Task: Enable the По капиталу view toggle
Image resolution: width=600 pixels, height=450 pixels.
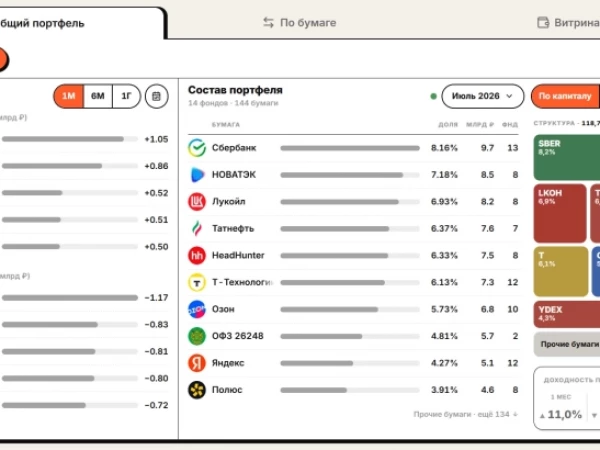Action: click(x=565, y=96)
